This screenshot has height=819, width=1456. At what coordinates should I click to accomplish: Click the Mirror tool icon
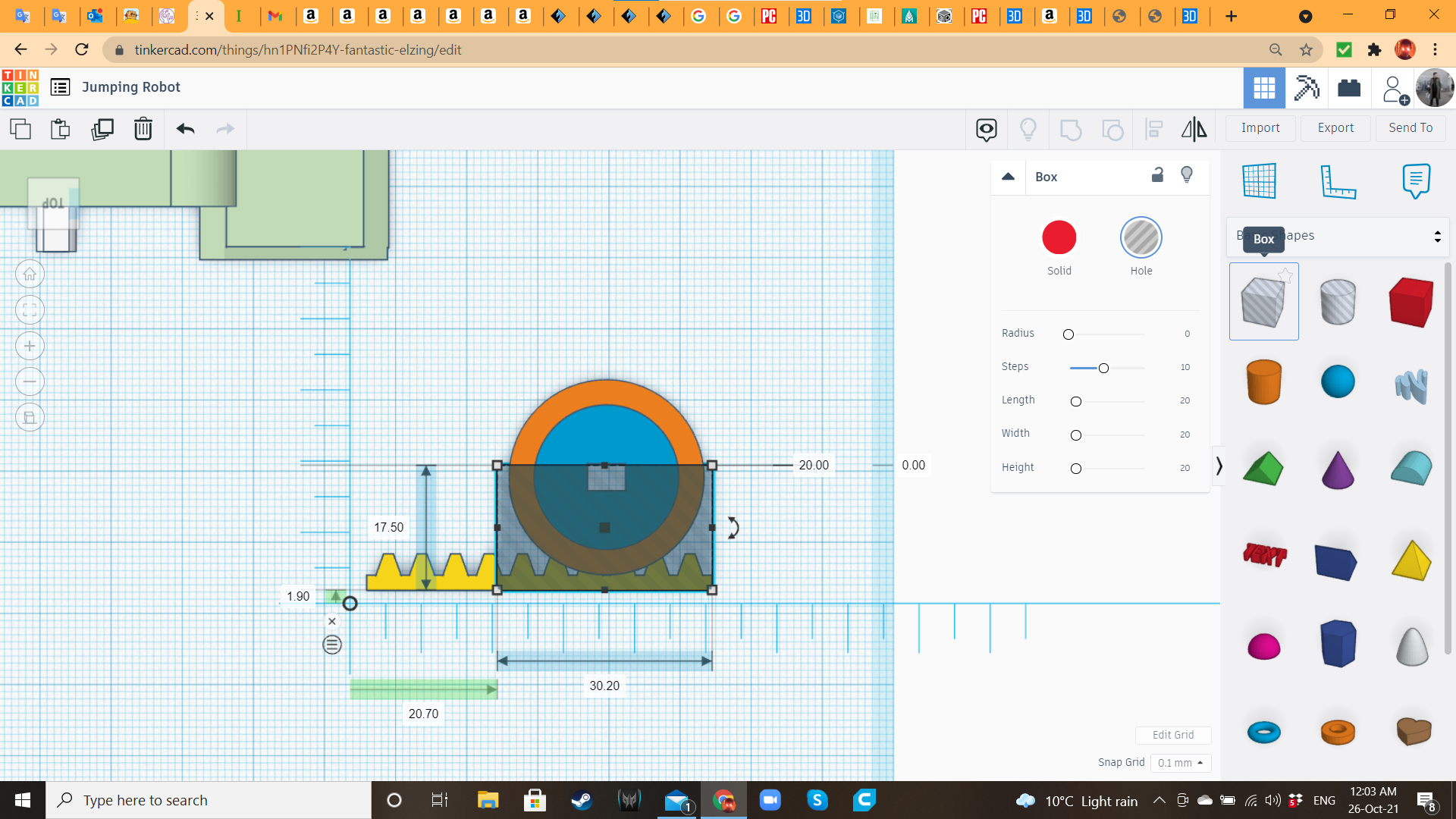[x=1194, y=129]
